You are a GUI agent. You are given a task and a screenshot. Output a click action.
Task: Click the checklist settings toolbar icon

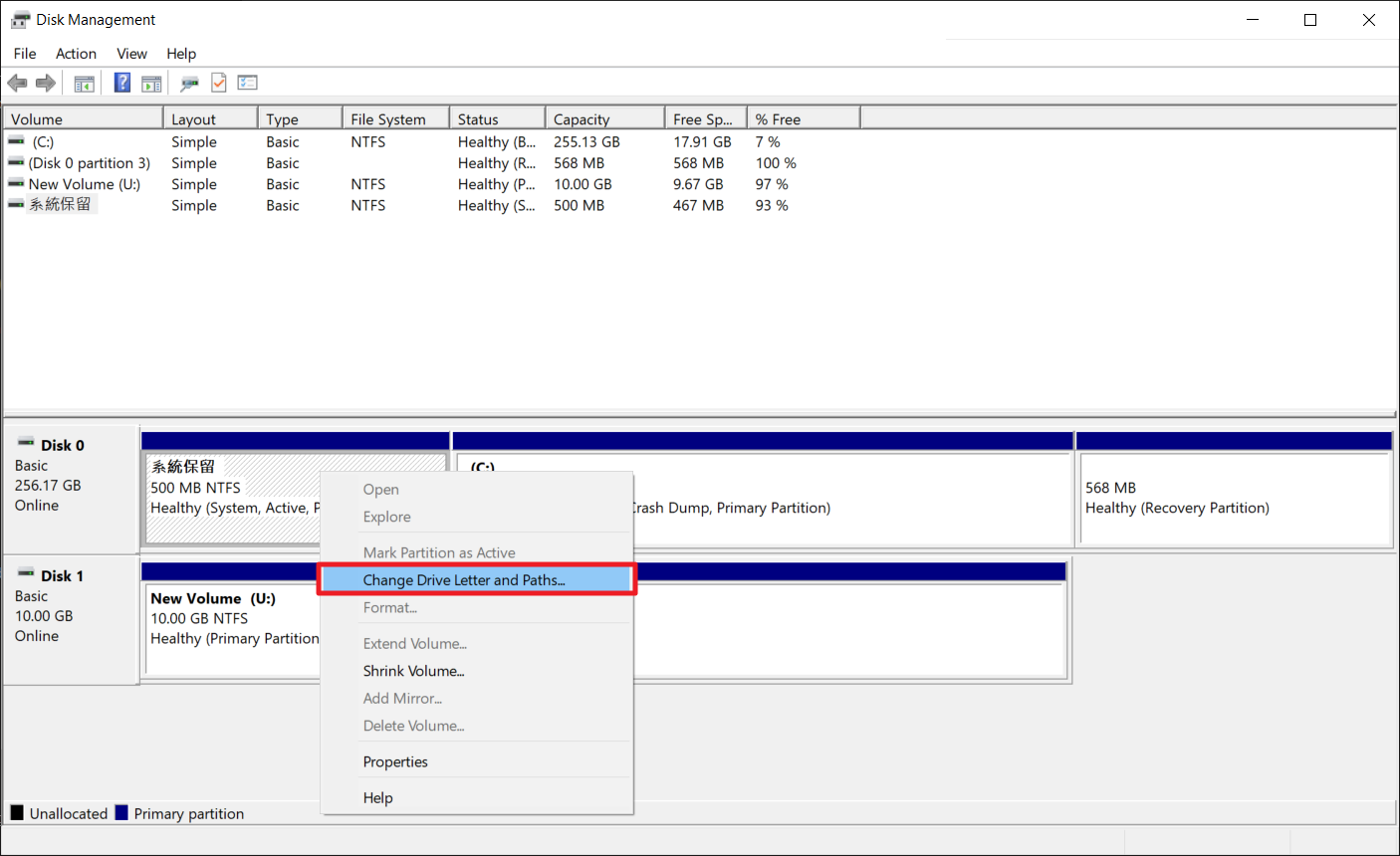click(248, 83)
